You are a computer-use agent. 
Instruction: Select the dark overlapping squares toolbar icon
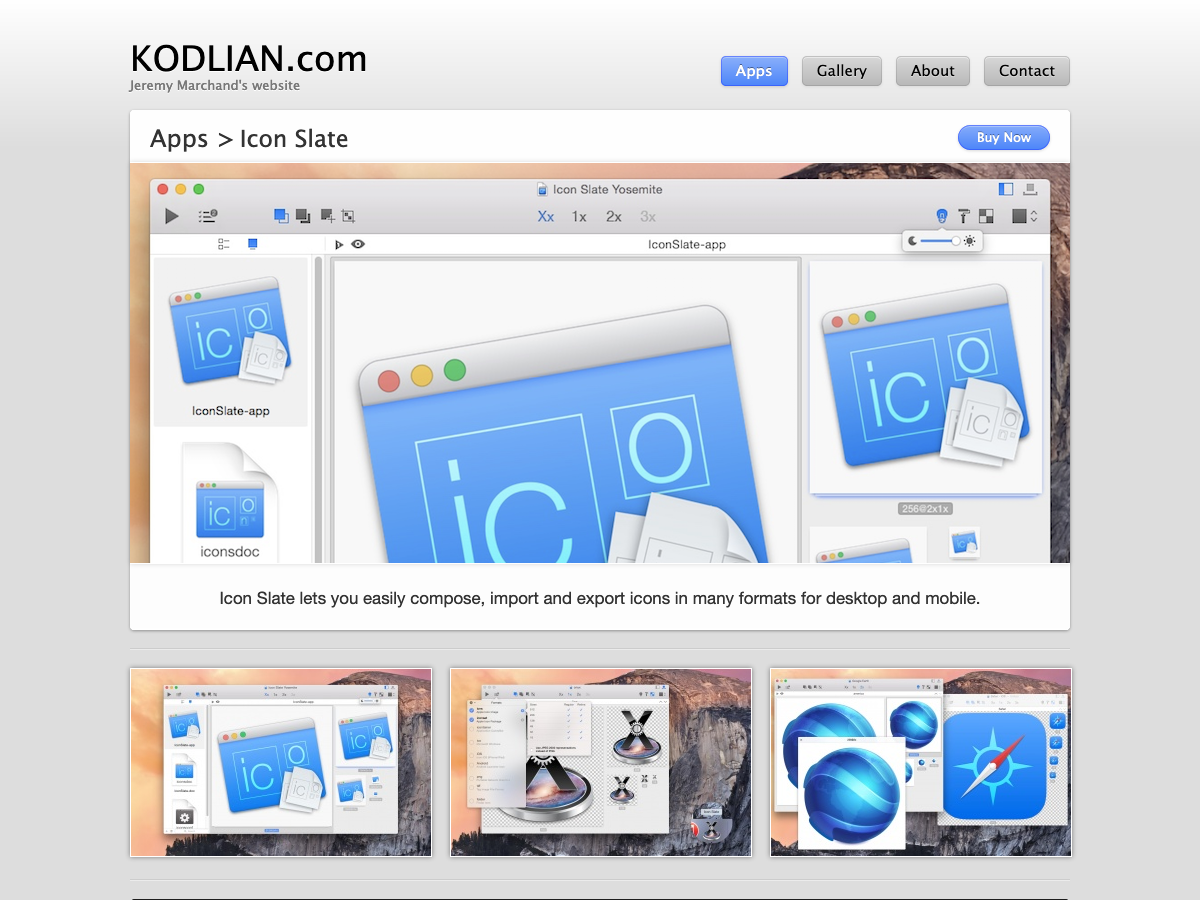[x=303, y=216]
